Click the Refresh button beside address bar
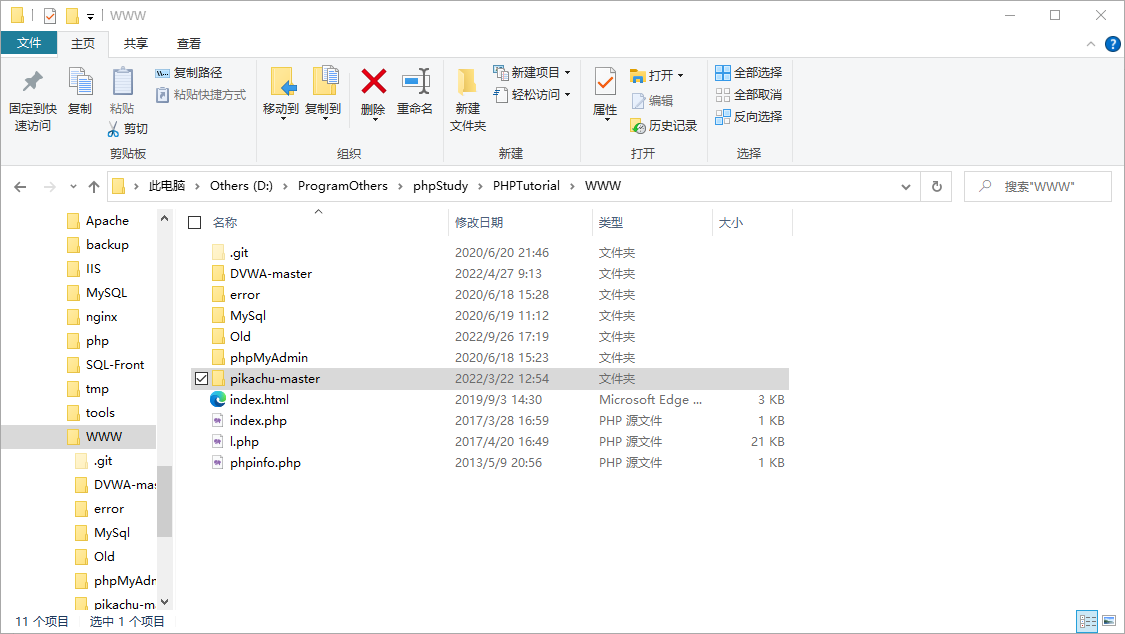This screenshot has height=634, width=1125. (936, 187)
